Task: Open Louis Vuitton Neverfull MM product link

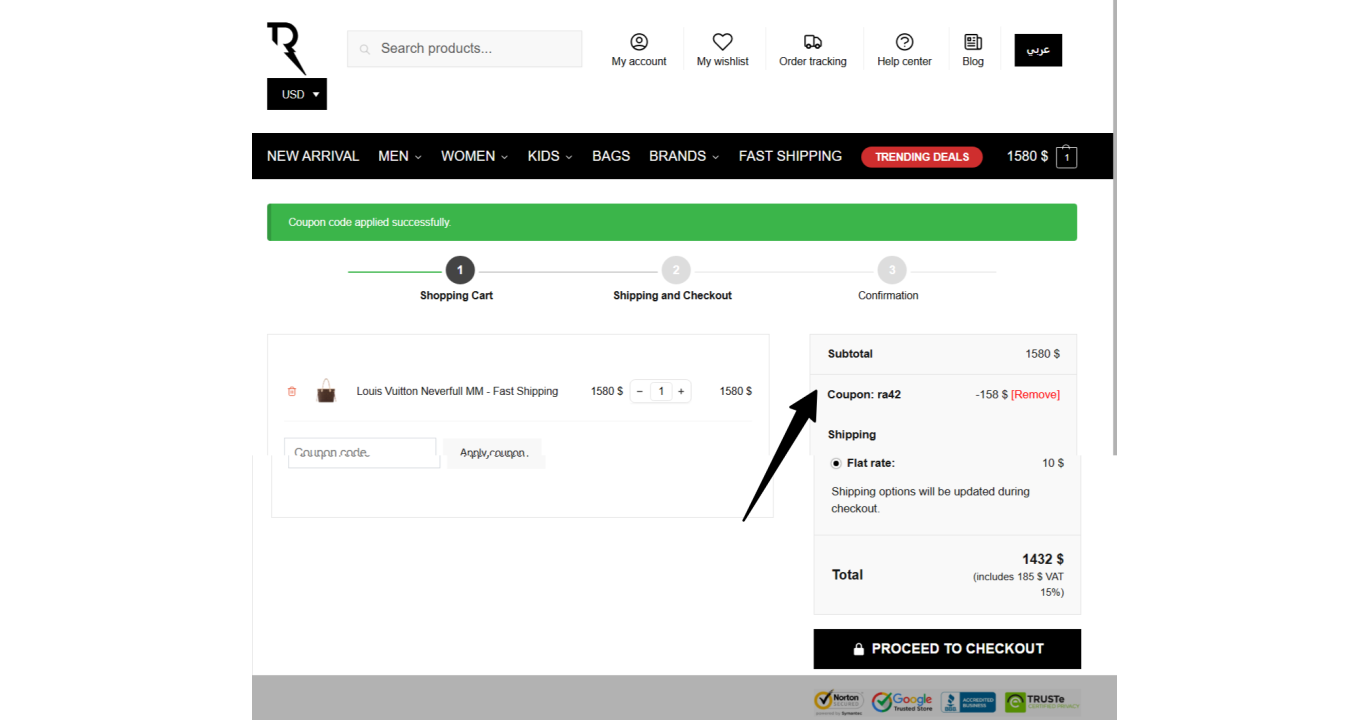Action: point(457,391)
